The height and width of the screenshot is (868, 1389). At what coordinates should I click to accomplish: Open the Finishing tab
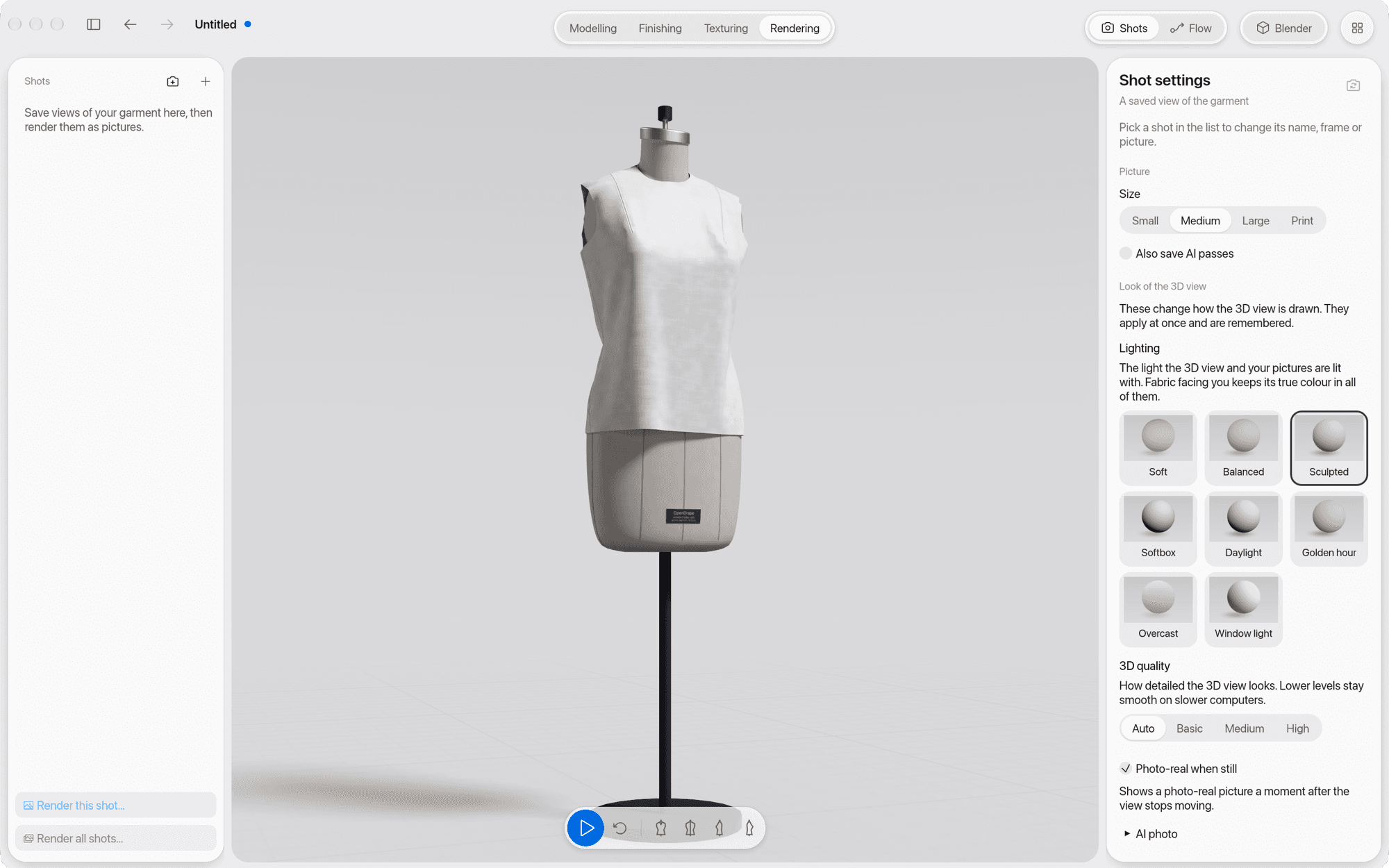(x=660, y=28)
